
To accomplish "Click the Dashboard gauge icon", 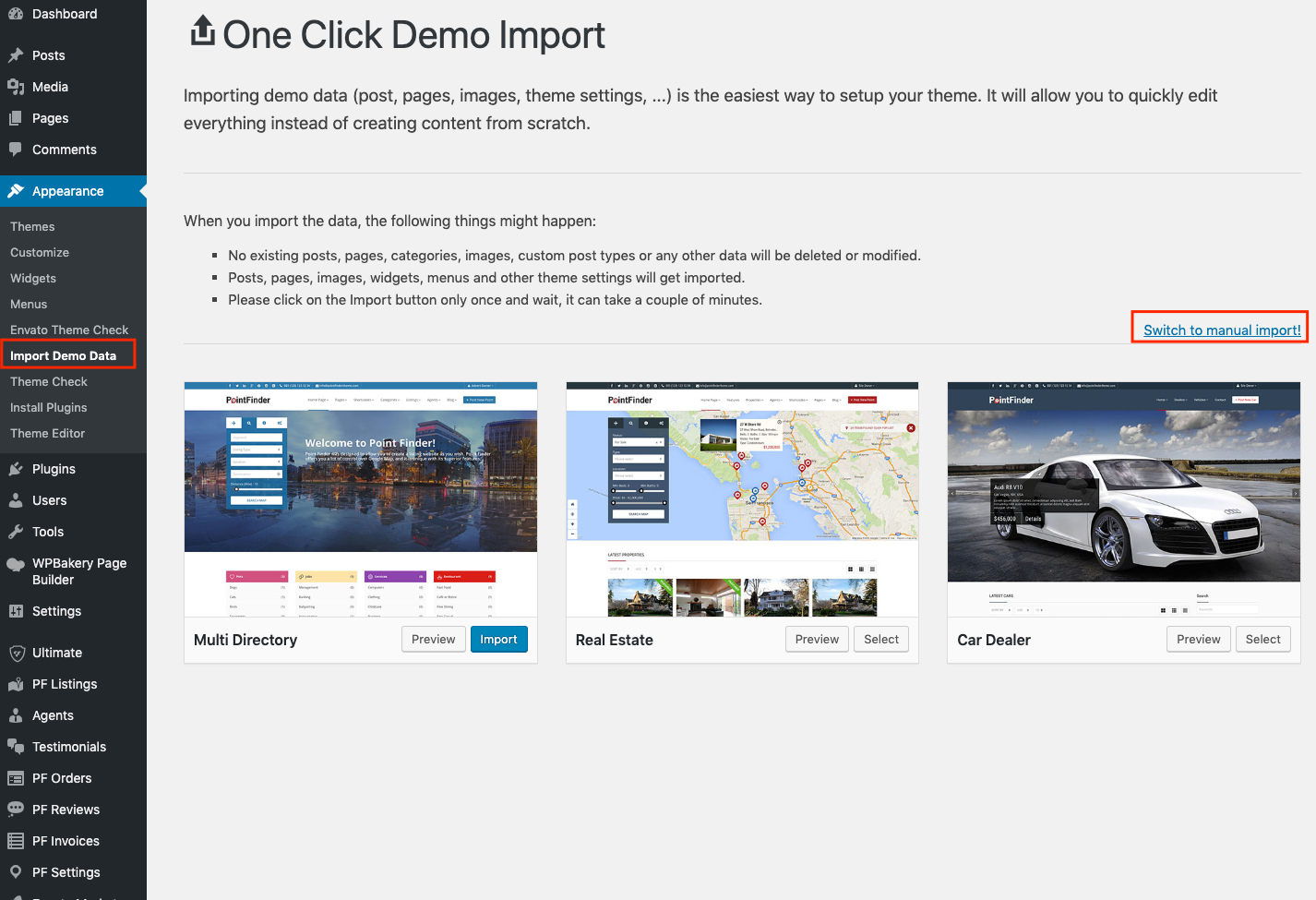I will pyautogui.click(x=16, y=14).
